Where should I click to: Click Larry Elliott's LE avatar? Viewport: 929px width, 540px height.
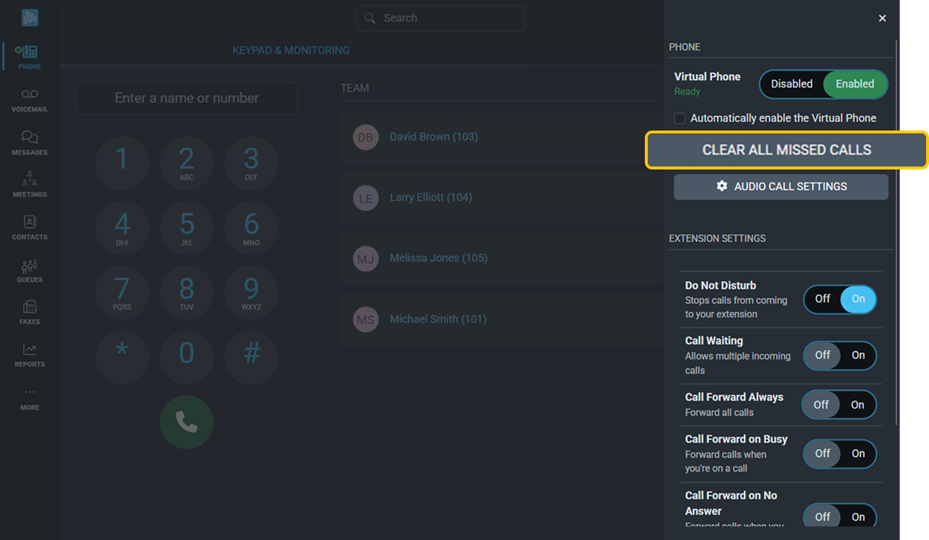click(366, 198)
